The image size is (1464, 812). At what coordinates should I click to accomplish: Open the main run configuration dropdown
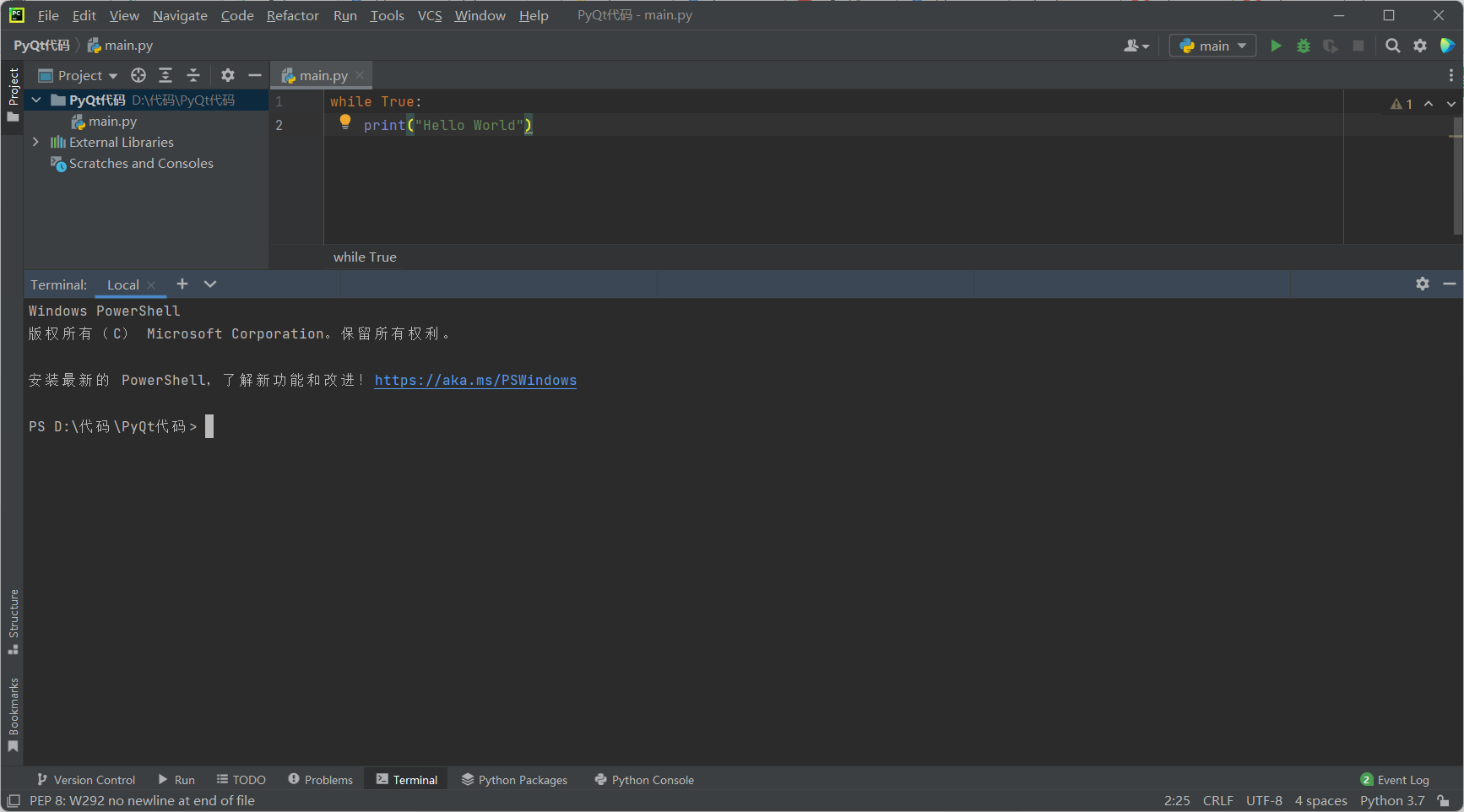pos(1212,46)
